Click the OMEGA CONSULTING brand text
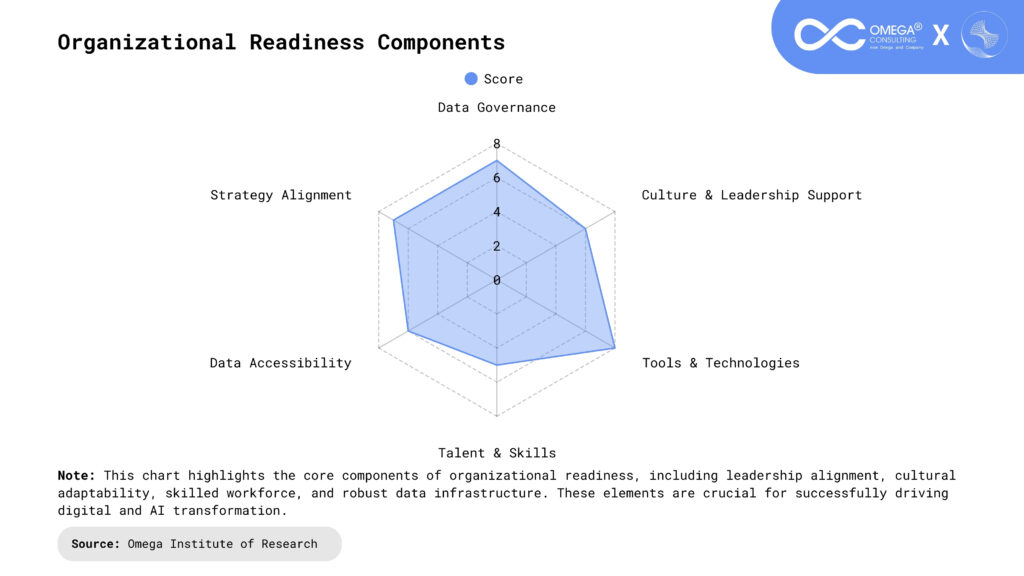 point(895,33)
